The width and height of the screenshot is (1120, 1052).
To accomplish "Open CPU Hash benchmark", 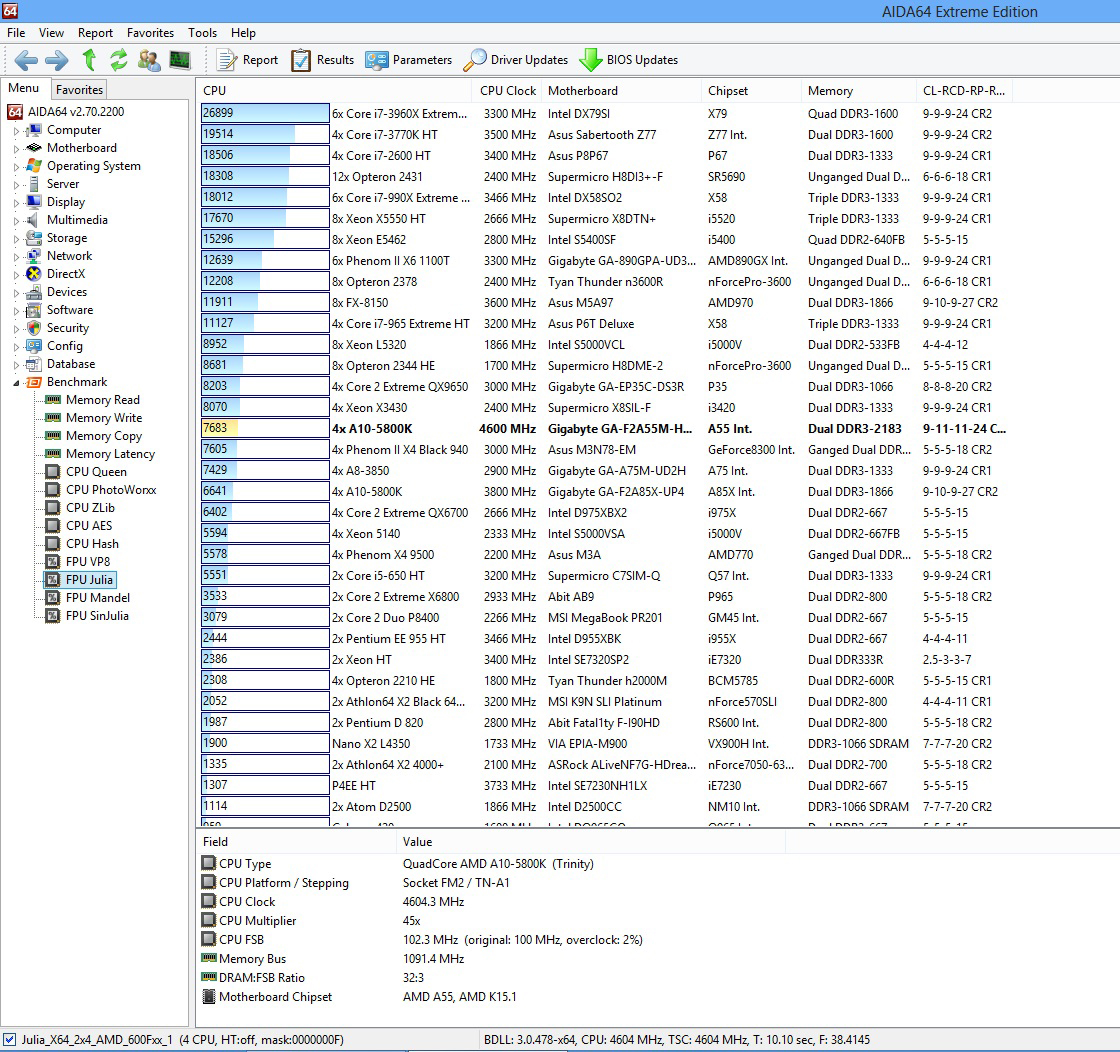I will coord(92,543).
